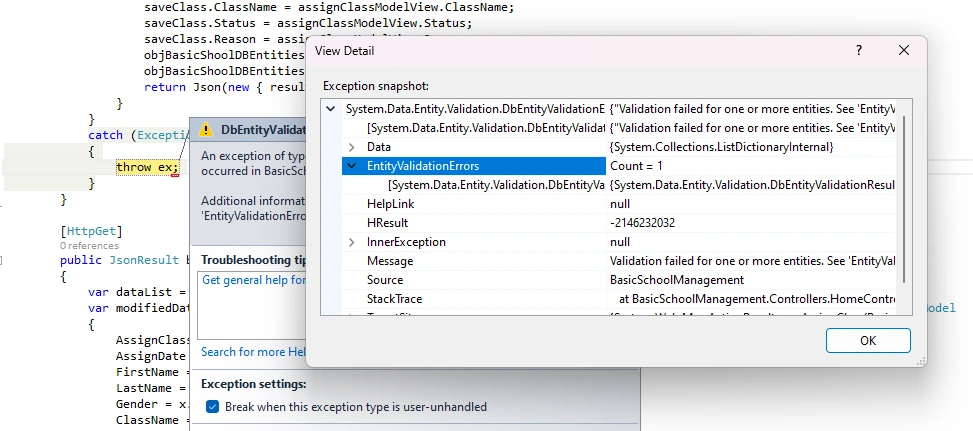Click the exception snapshot vertical scrollbar
Screen dimensions: 973x431
(904, 198)
